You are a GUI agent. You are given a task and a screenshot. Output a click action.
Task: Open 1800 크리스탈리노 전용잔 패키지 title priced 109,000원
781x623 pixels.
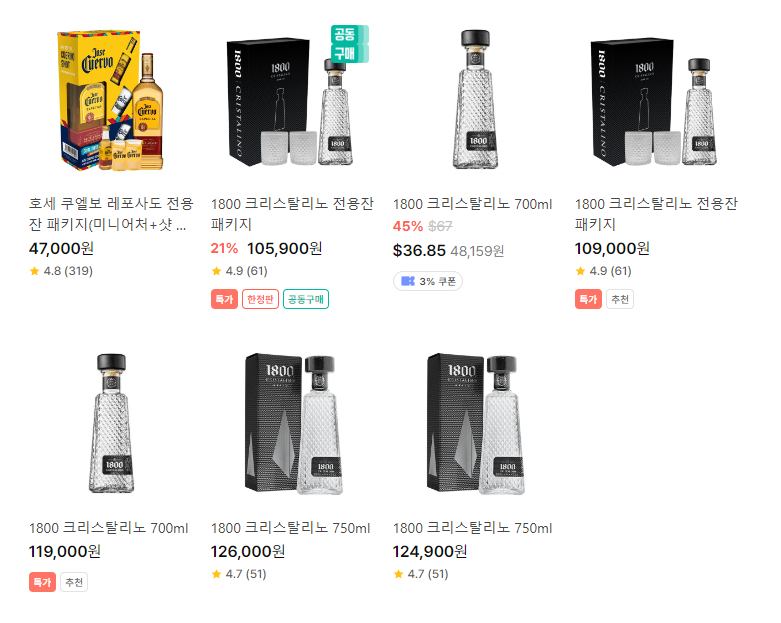pos(656,214)
